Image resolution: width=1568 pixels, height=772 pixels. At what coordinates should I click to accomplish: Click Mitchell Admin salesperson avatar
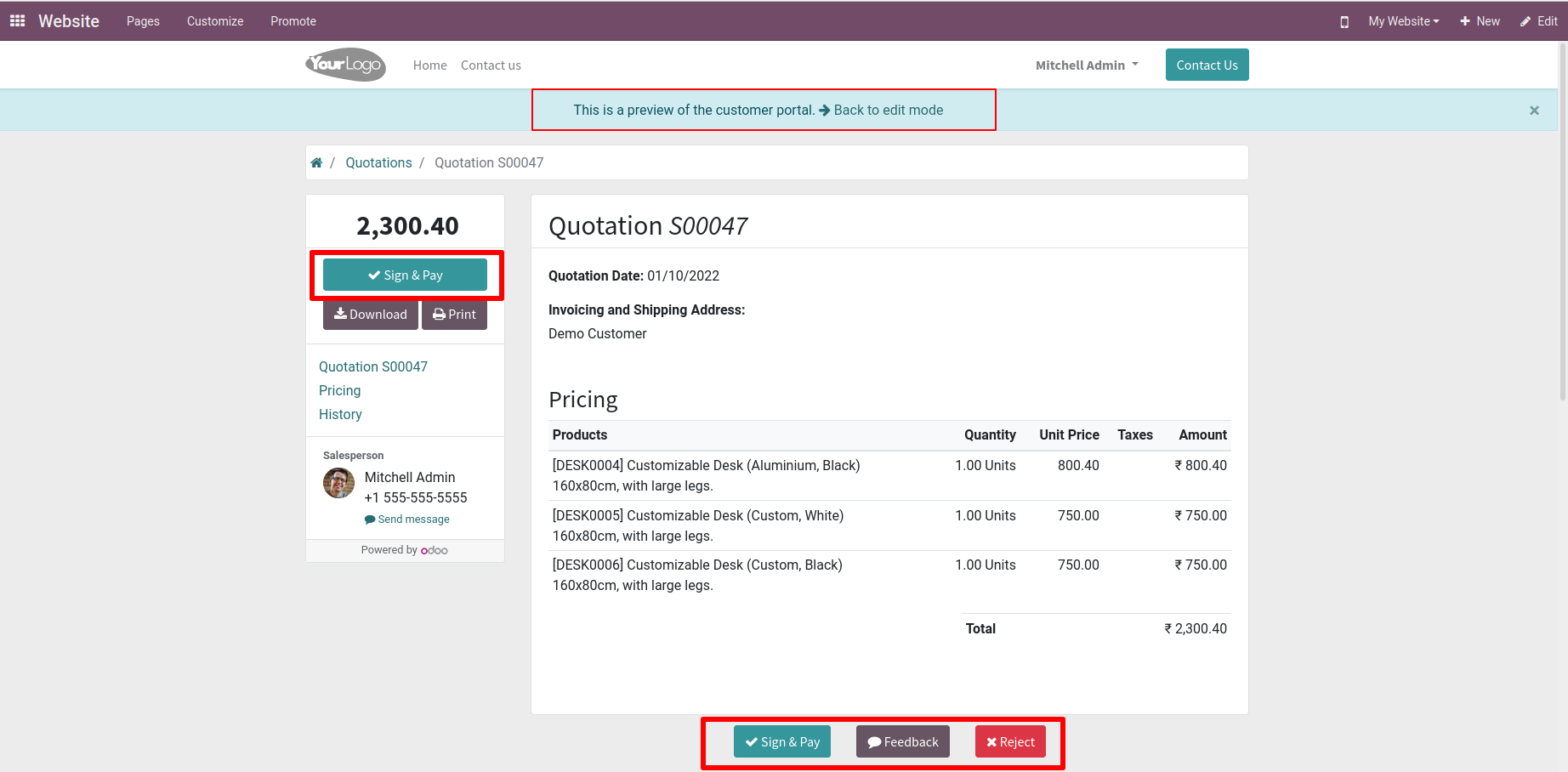coord(338,483)
